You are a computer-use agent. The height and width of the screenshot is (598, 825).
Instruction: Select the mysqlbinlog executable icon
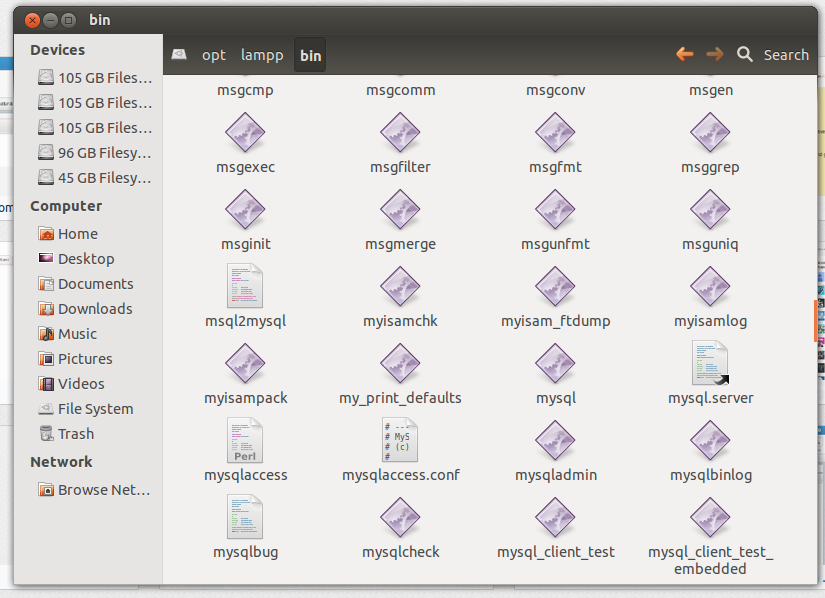coord(710,440)
